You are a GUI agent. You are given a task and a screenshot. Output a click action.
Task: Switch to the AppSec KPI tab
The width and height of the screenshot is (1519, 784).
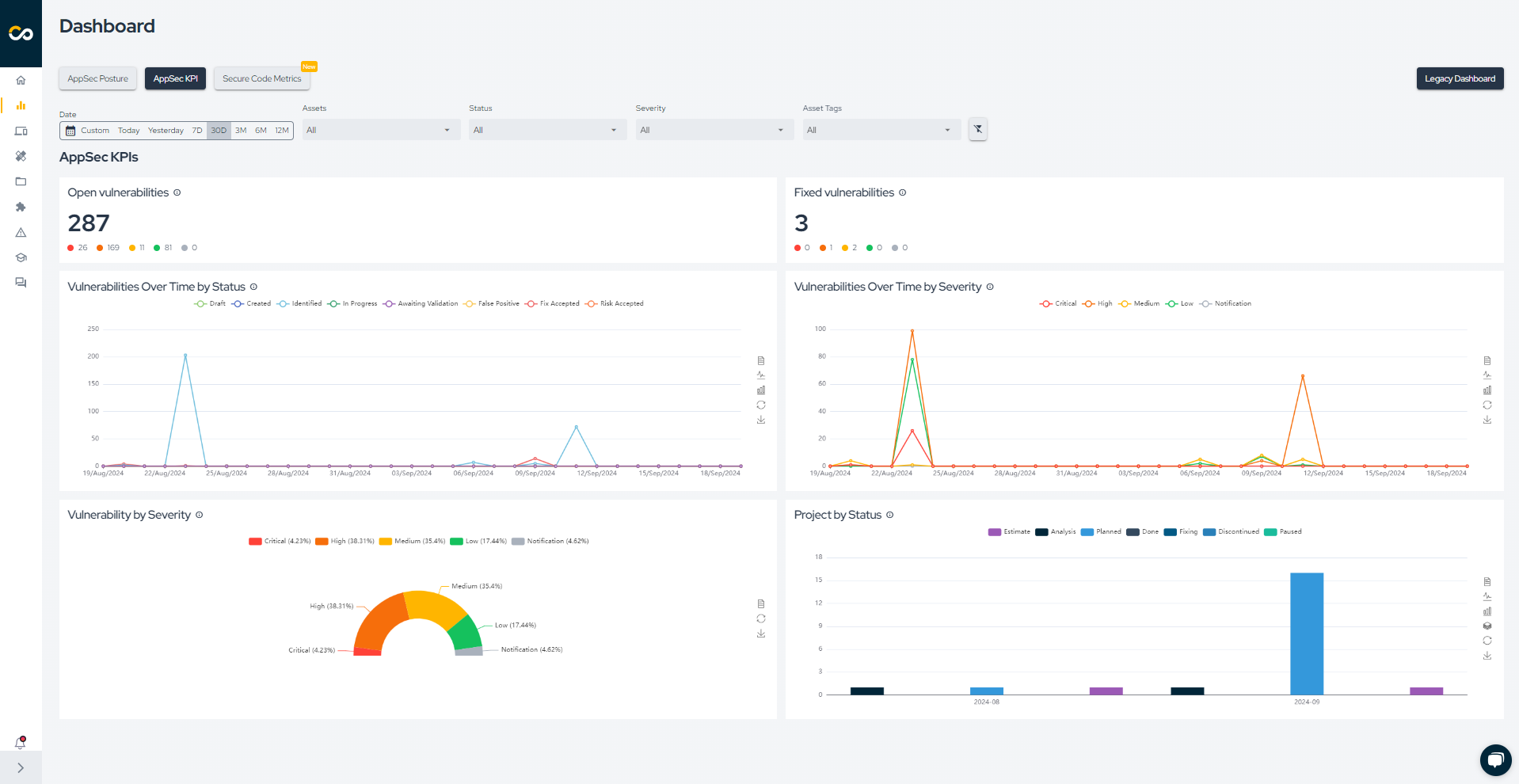coord(175,78)
